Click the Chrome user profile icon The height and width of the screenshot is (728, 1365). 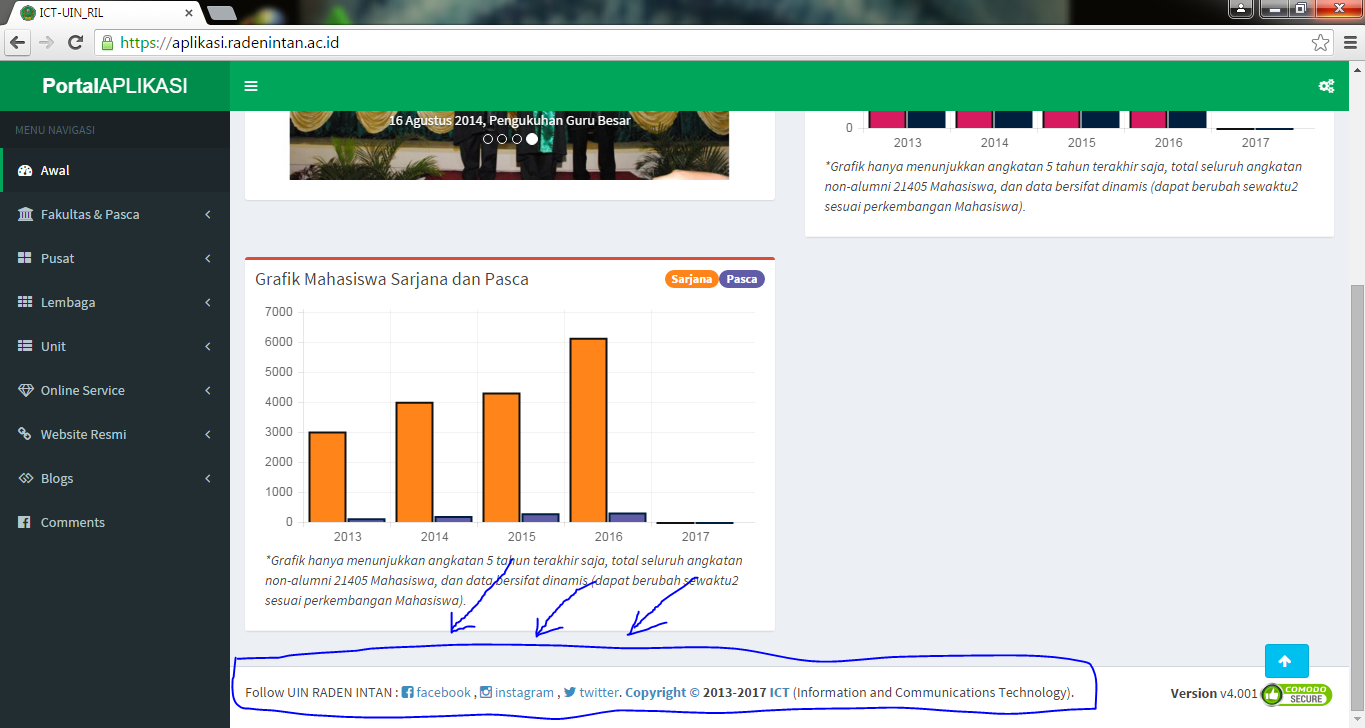[1241, 8]
